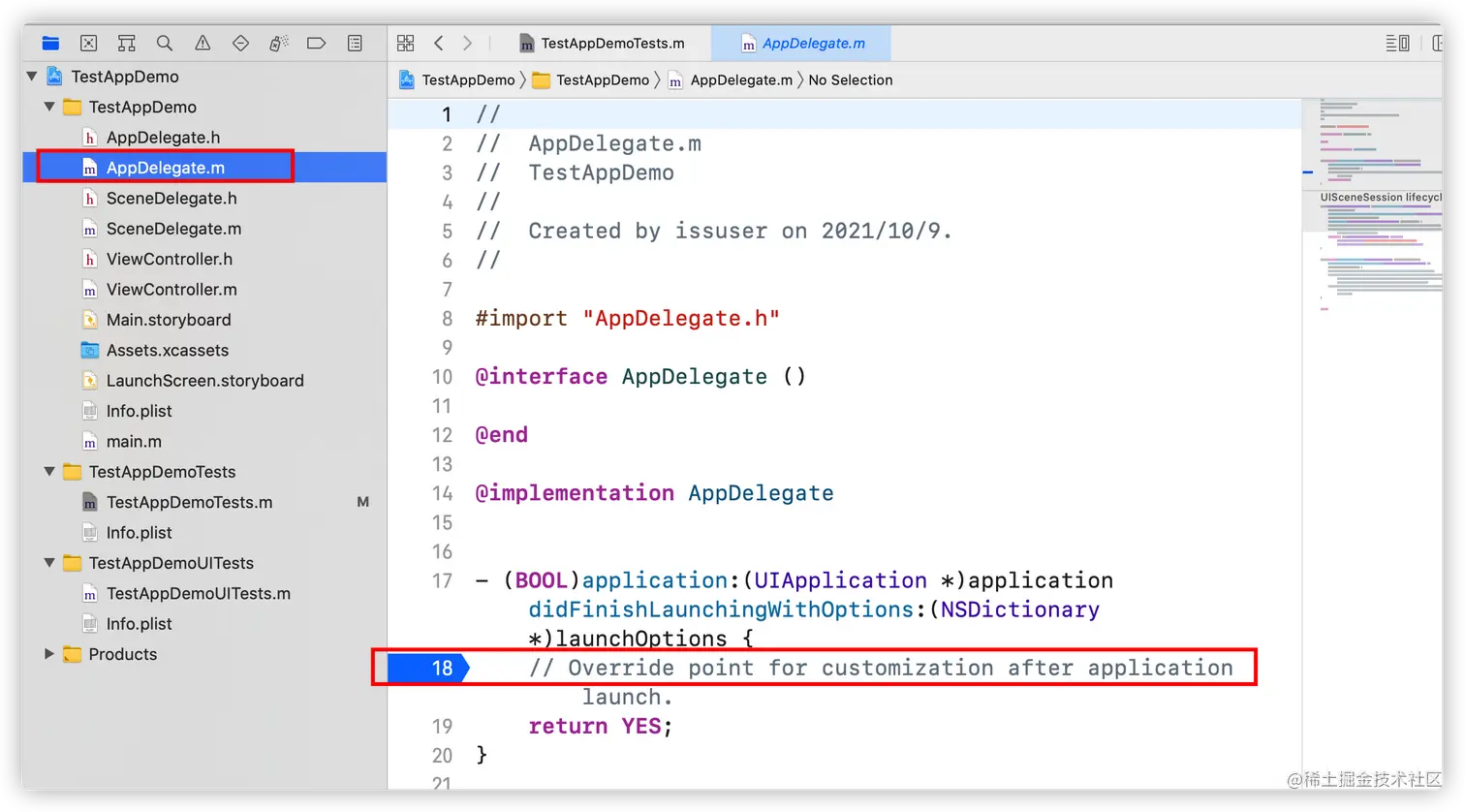The image size is (1465, 812).
Task: Collapse the TestAppDemoUITests group
Action: point(49,562)
